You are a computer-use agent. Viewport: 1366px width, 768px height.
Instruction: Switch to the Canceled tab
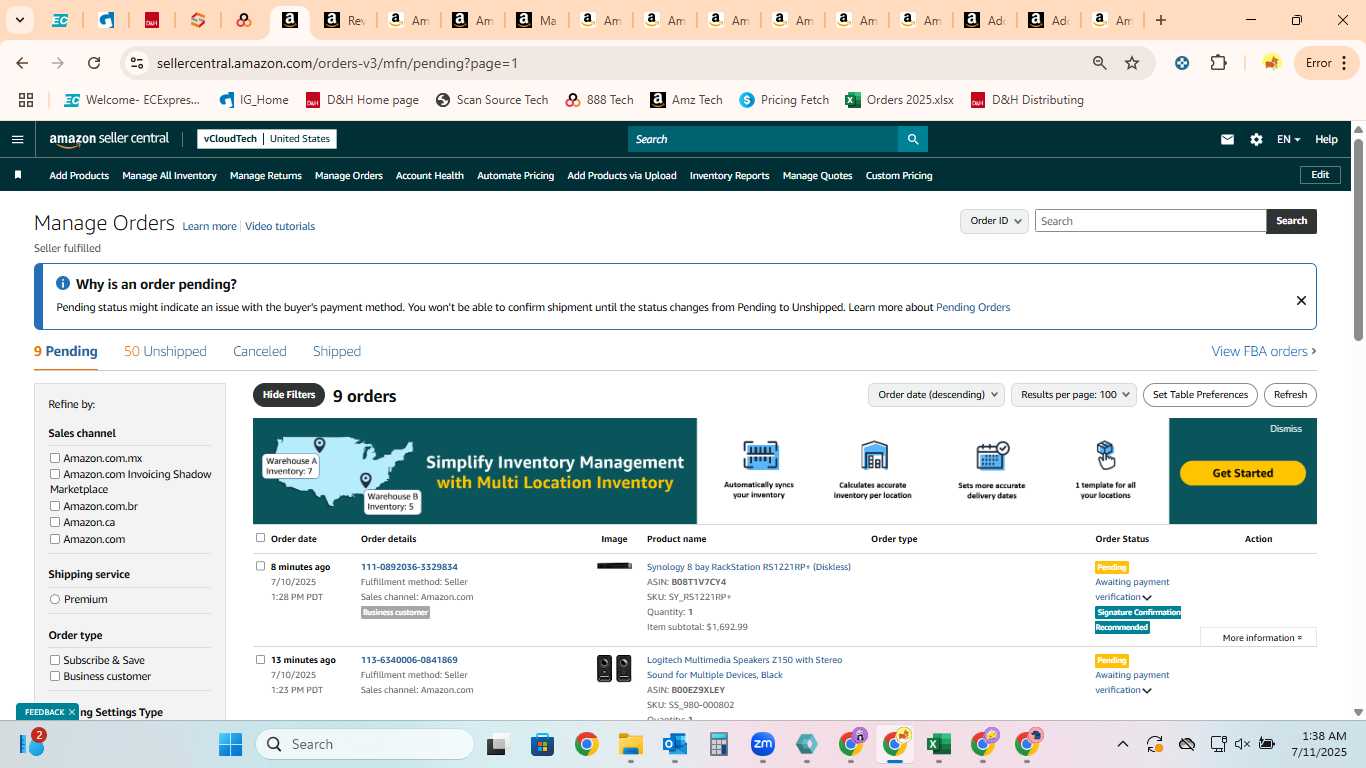260,351
